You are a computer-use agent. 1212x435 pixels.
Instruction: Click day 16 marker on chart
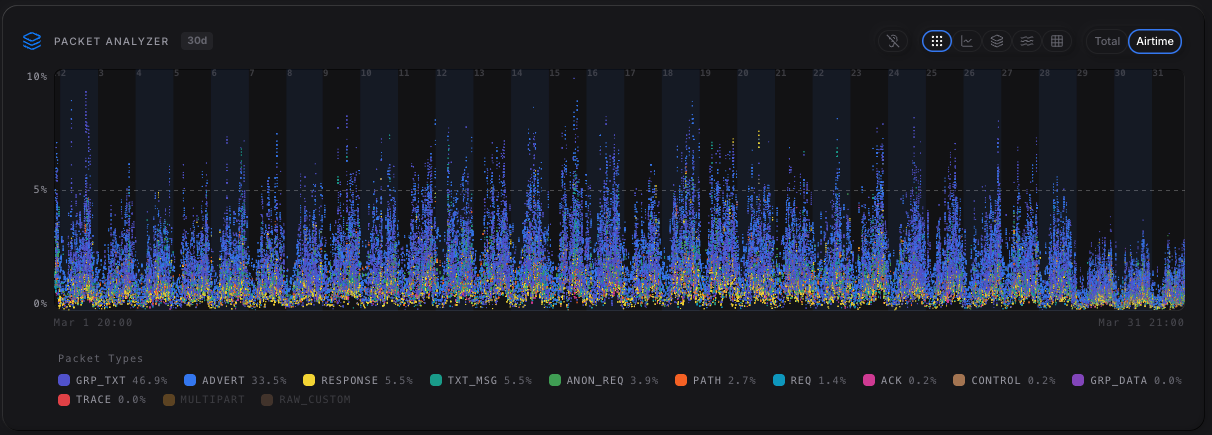click(592, 73)
